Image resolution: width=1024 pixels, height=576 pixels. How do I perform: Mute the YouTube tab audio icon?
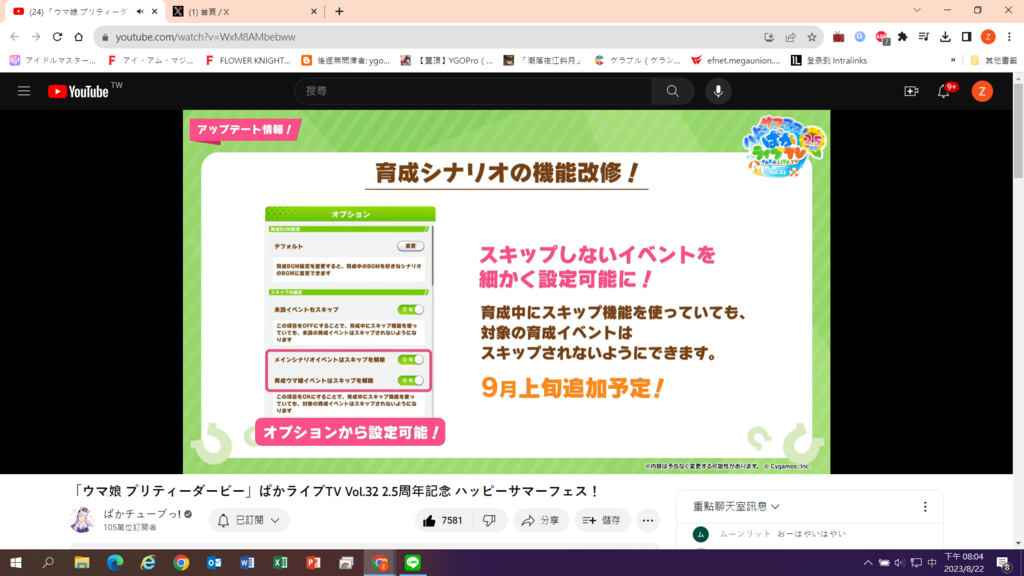(140, 12)
